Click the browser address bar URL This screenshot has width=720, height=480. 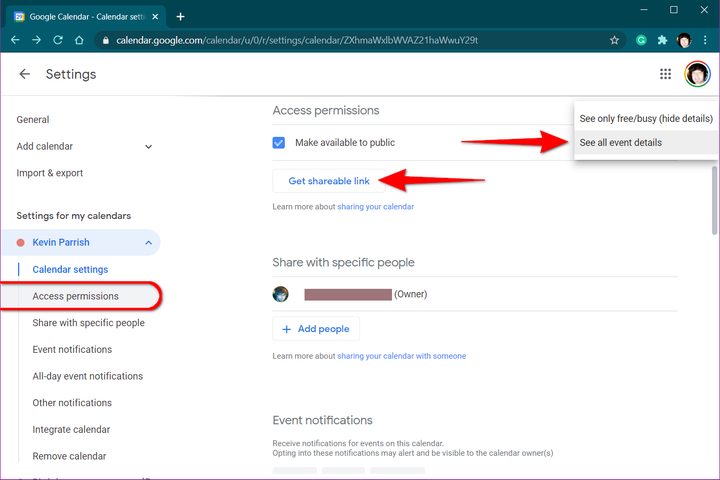297,40
